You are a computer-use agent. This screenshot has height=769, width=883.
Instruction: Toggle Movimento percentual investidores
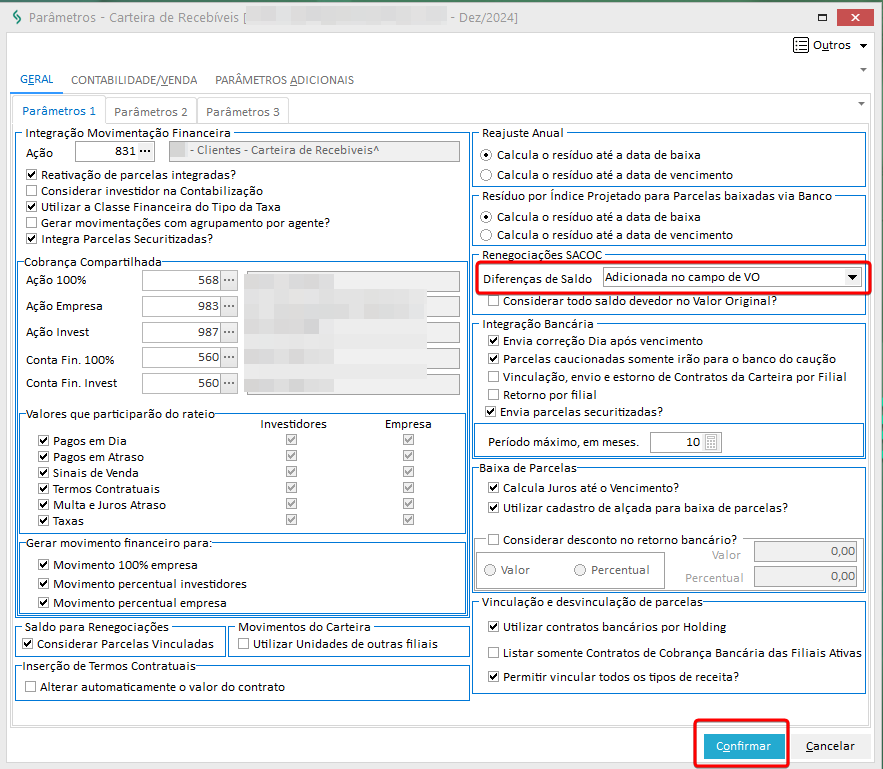coord(43,583)
